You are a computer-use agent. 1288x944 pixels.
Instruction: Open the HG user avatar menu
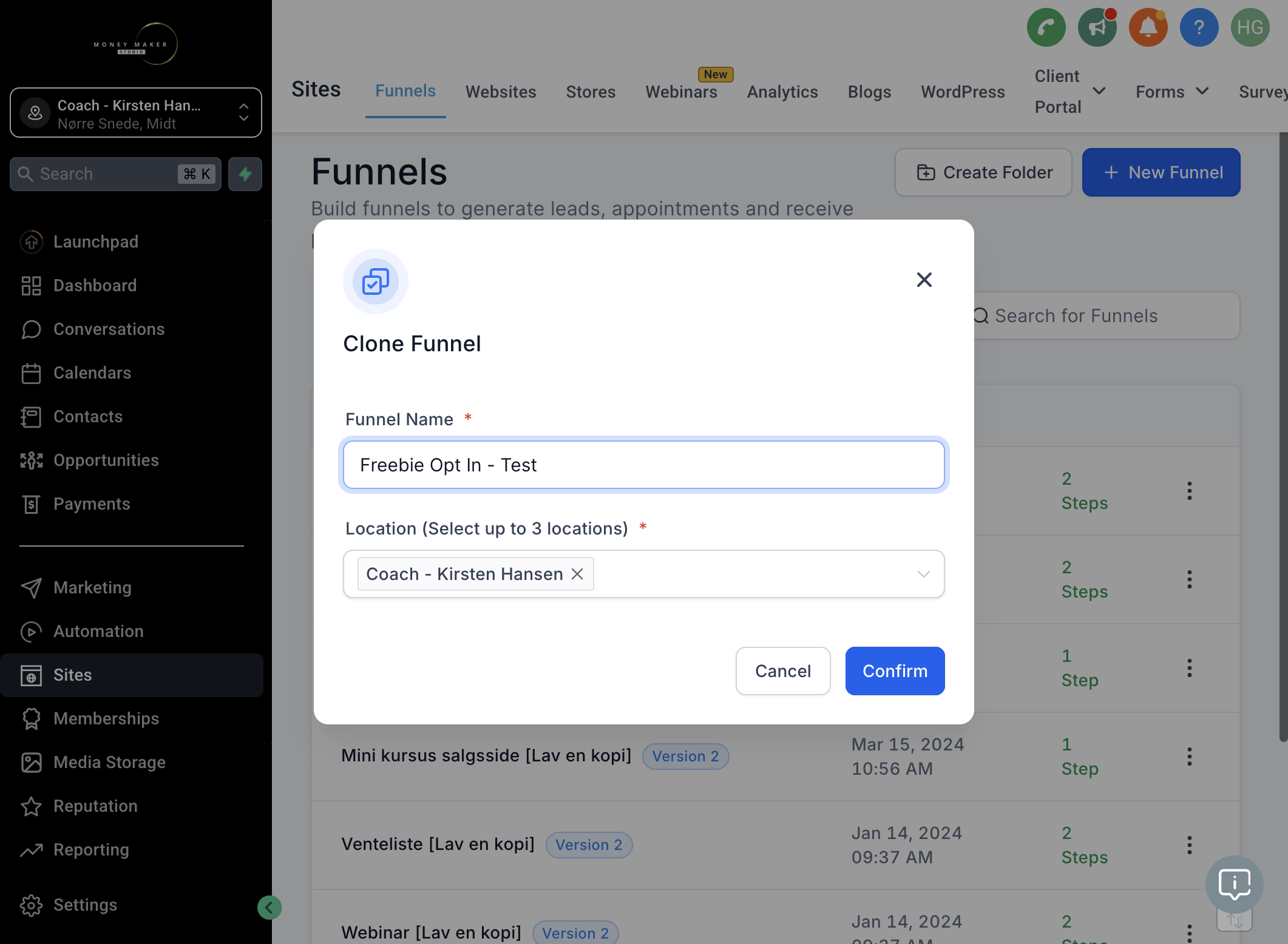[x=1250, y=27]
